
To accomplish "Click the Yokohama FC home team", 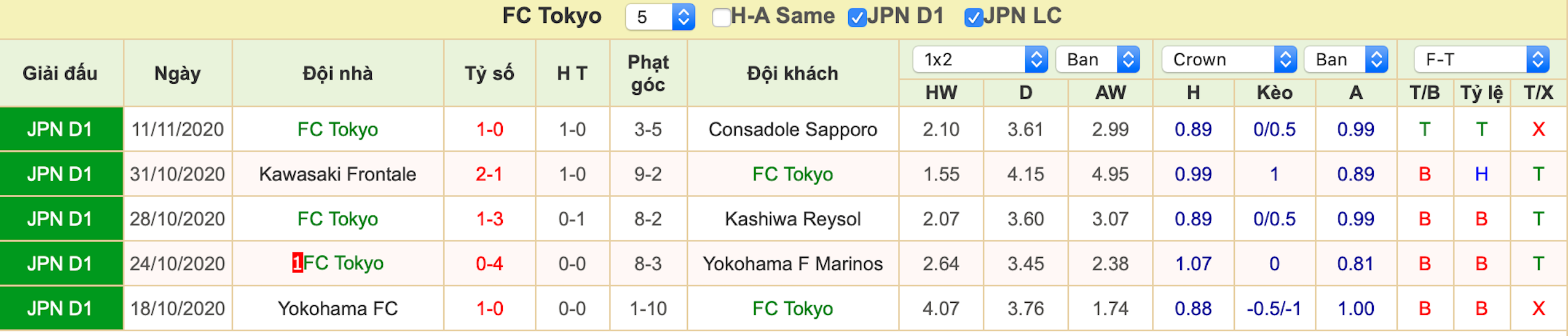I will pyautogui.click(x=337, y=309).
